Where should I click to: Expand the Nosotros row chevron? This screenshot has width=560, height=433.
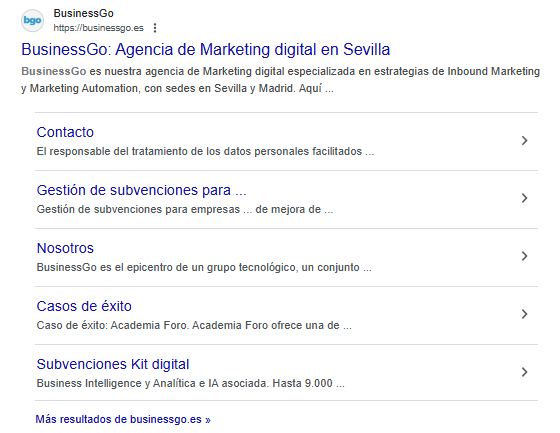pyautogui.click(x=524, y=256)
